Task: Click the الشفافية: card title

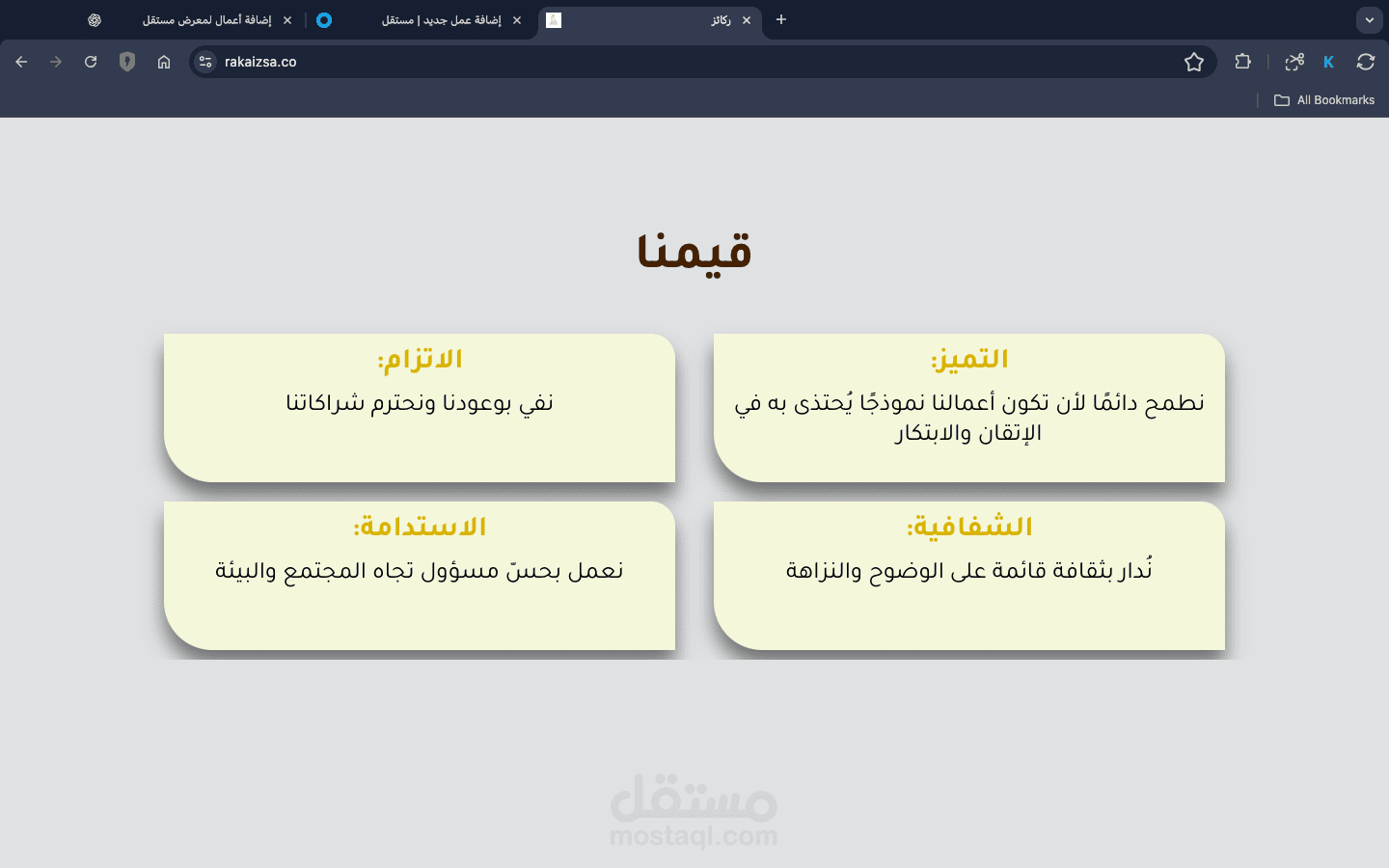Action: [x=969, y=528]
